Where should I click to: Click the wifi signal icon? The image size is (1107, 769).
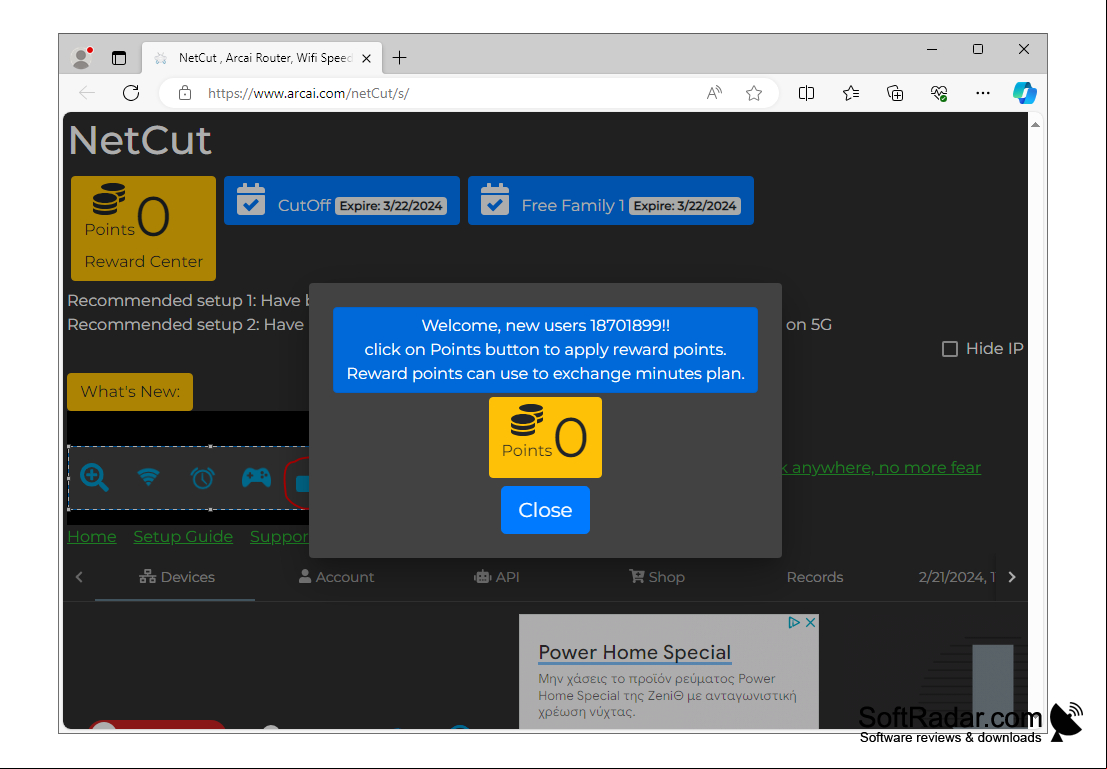pos(148,478)
